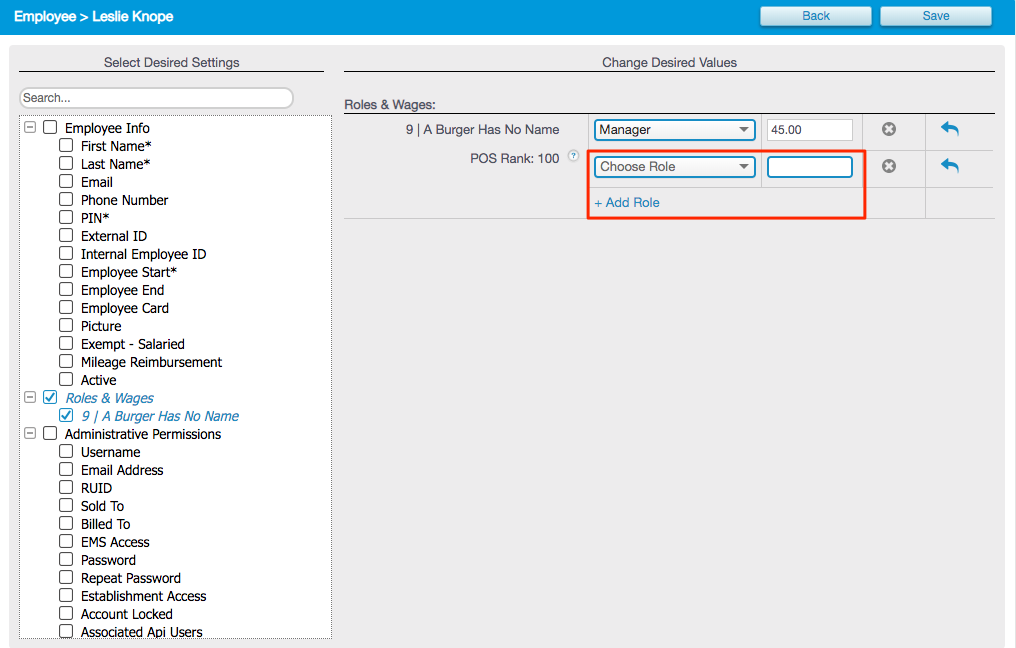
Task: Open the POS Rank help tooltip
Action: tap(571, 156)
